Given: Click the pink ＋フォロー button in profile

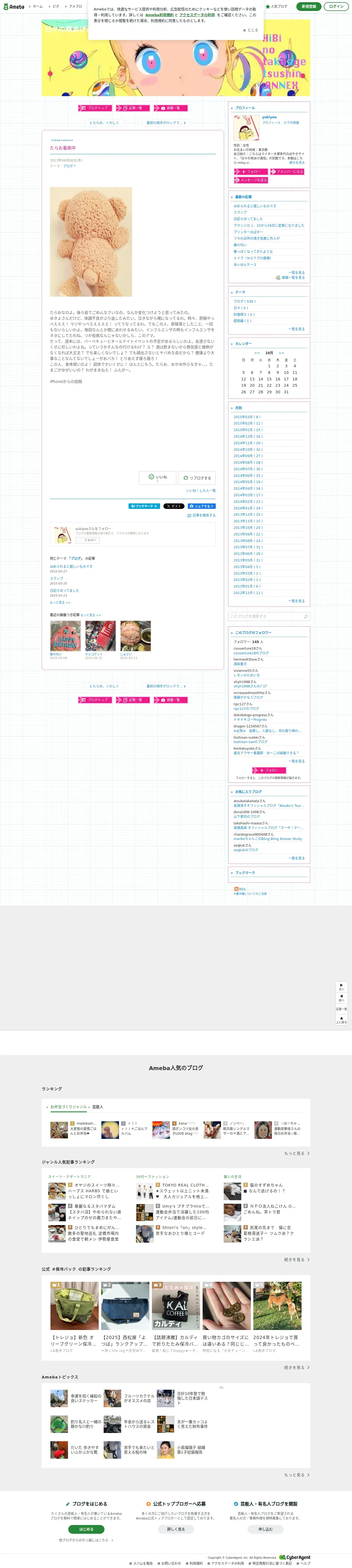Looking at the screenshot, I should tap(250, 172).
